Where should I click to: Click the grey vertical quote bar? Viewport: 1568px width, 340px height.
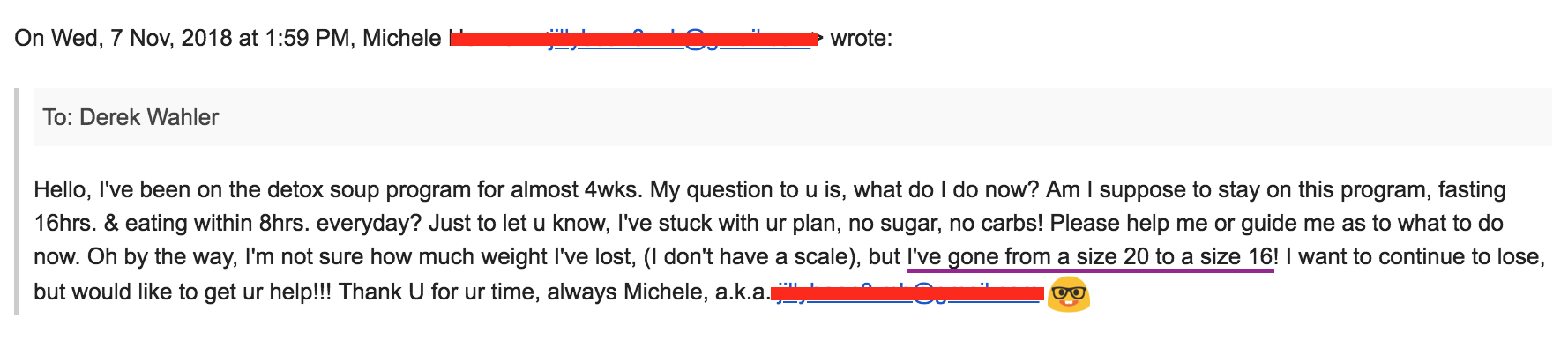pyautogui.click(x=17, y=201)
